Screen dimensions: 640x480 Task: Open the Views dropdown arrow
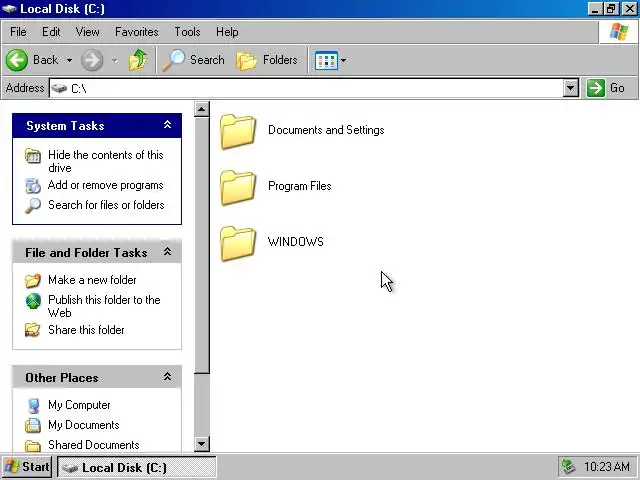coord(343,60)
